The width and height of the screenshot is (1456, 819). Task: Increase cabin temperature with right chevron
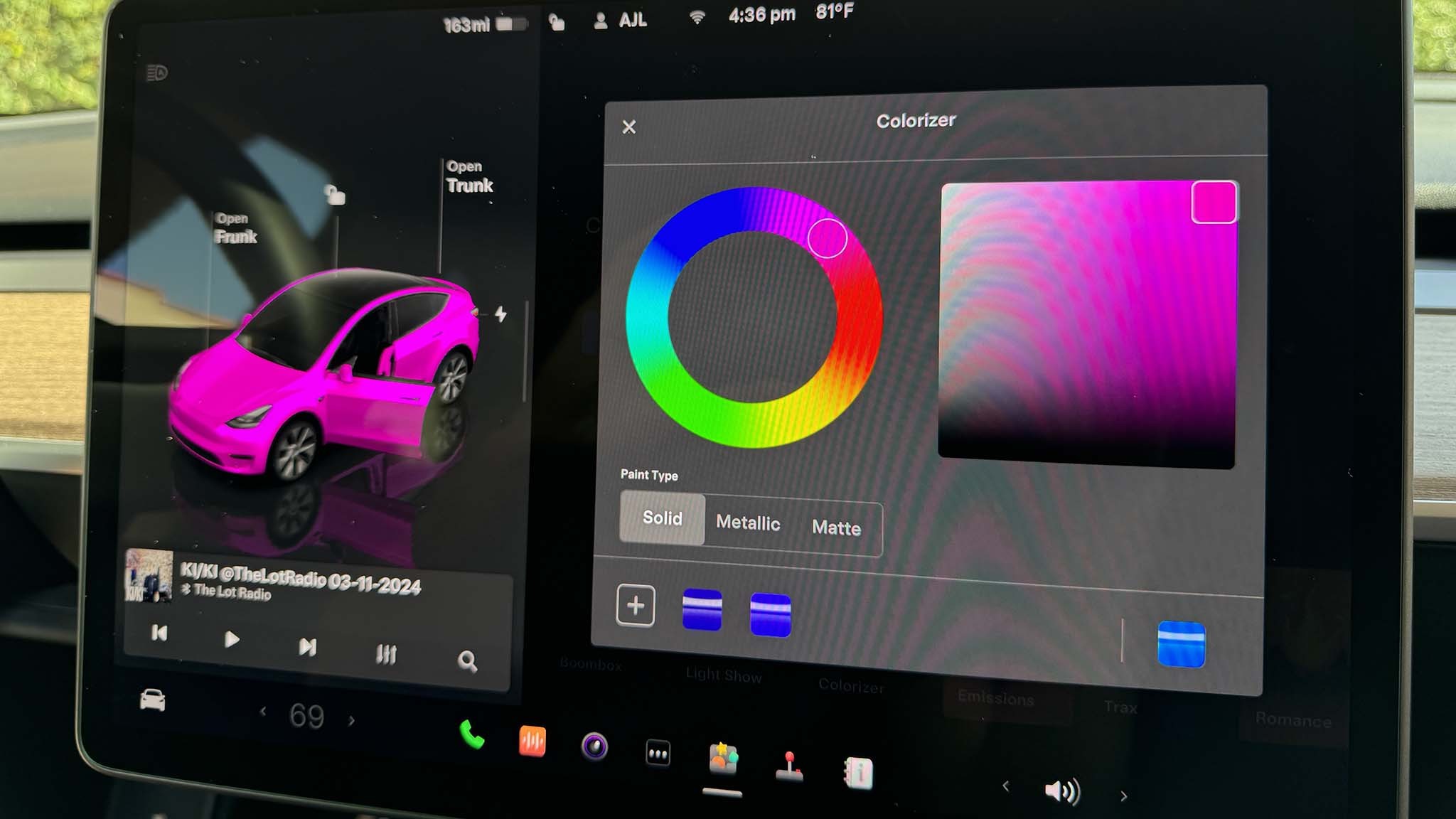(x=351, y=720)
